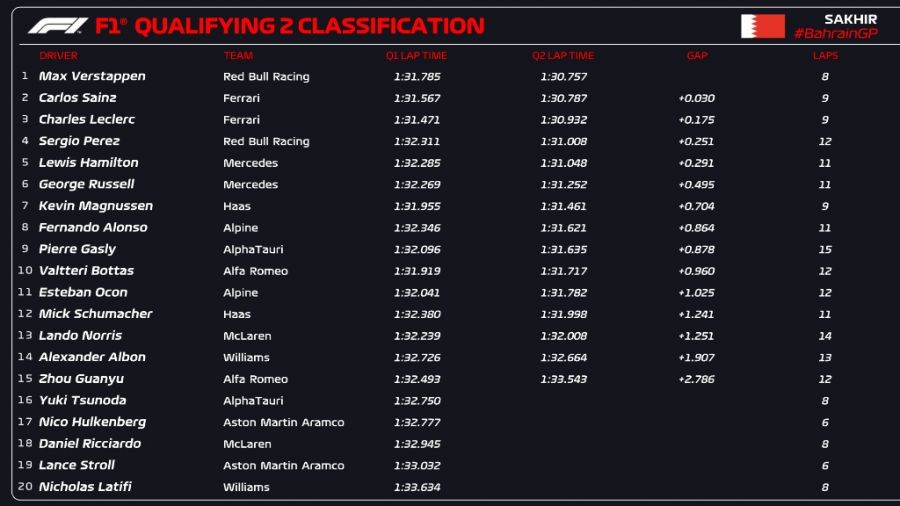Click Carlos Sainz driver name

78,98
